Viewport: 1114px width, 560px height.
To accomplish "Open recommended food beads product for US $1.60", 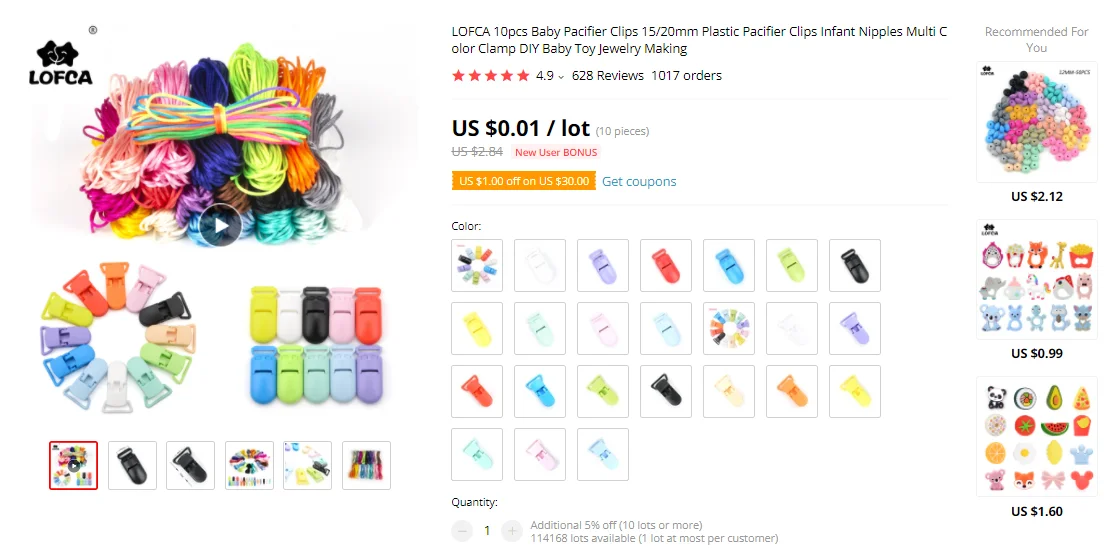I will 1037,436.
